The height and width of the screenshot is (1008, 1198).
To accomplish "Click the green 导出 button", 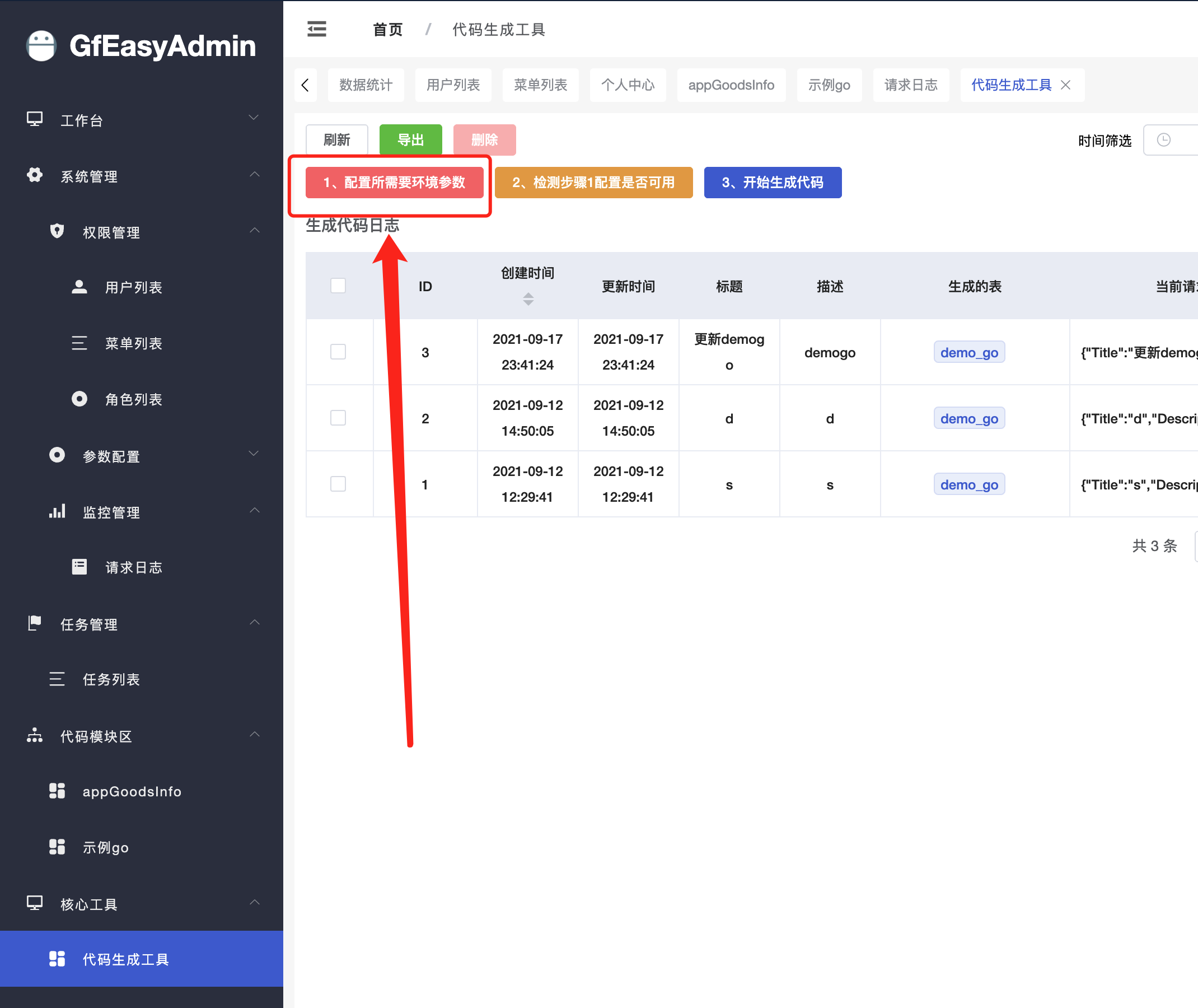I will [411, 140].
